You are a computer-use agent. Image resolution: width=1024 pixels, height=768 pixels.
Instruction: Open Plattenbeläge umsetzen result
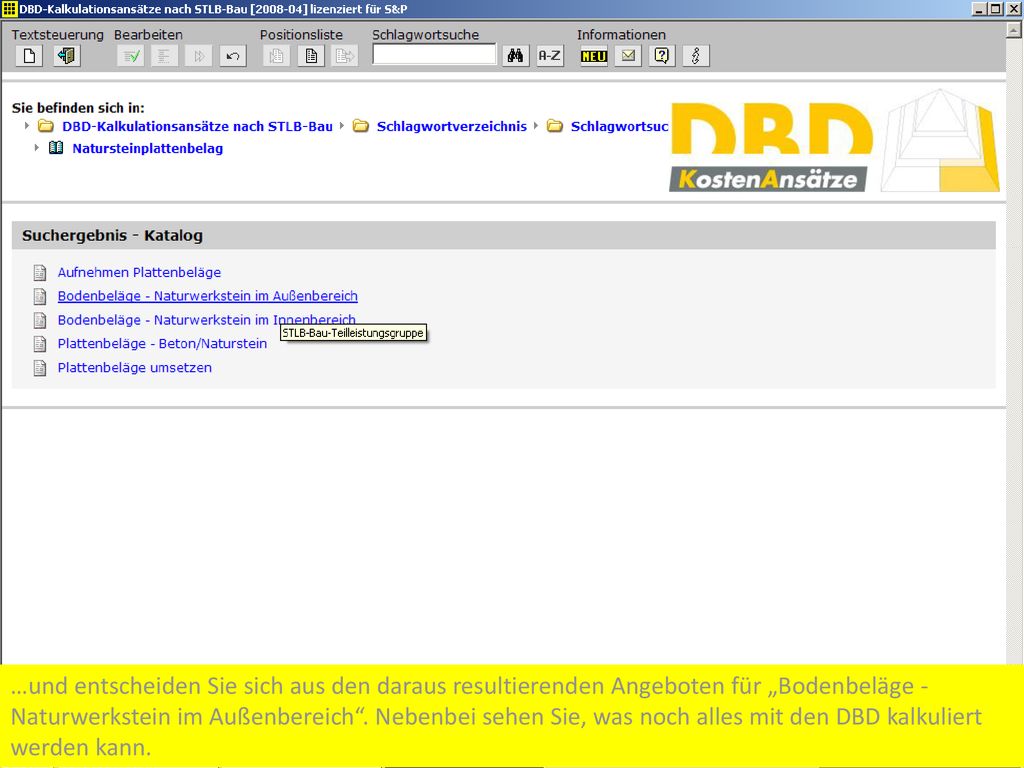[x=135, y=368]
